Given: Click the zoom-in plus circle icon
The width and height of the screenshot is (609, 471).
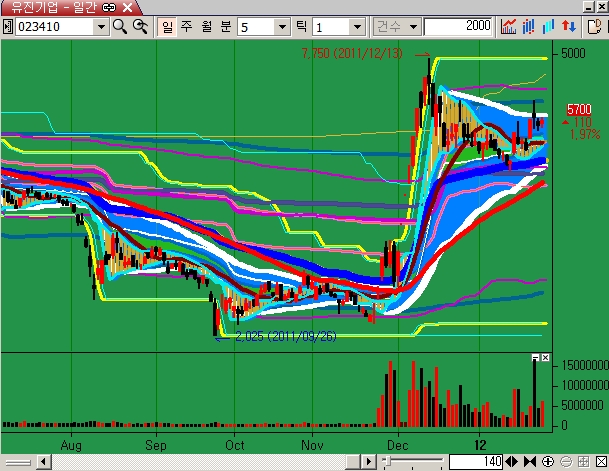Looking at the screenshot, I should point(546,461).
